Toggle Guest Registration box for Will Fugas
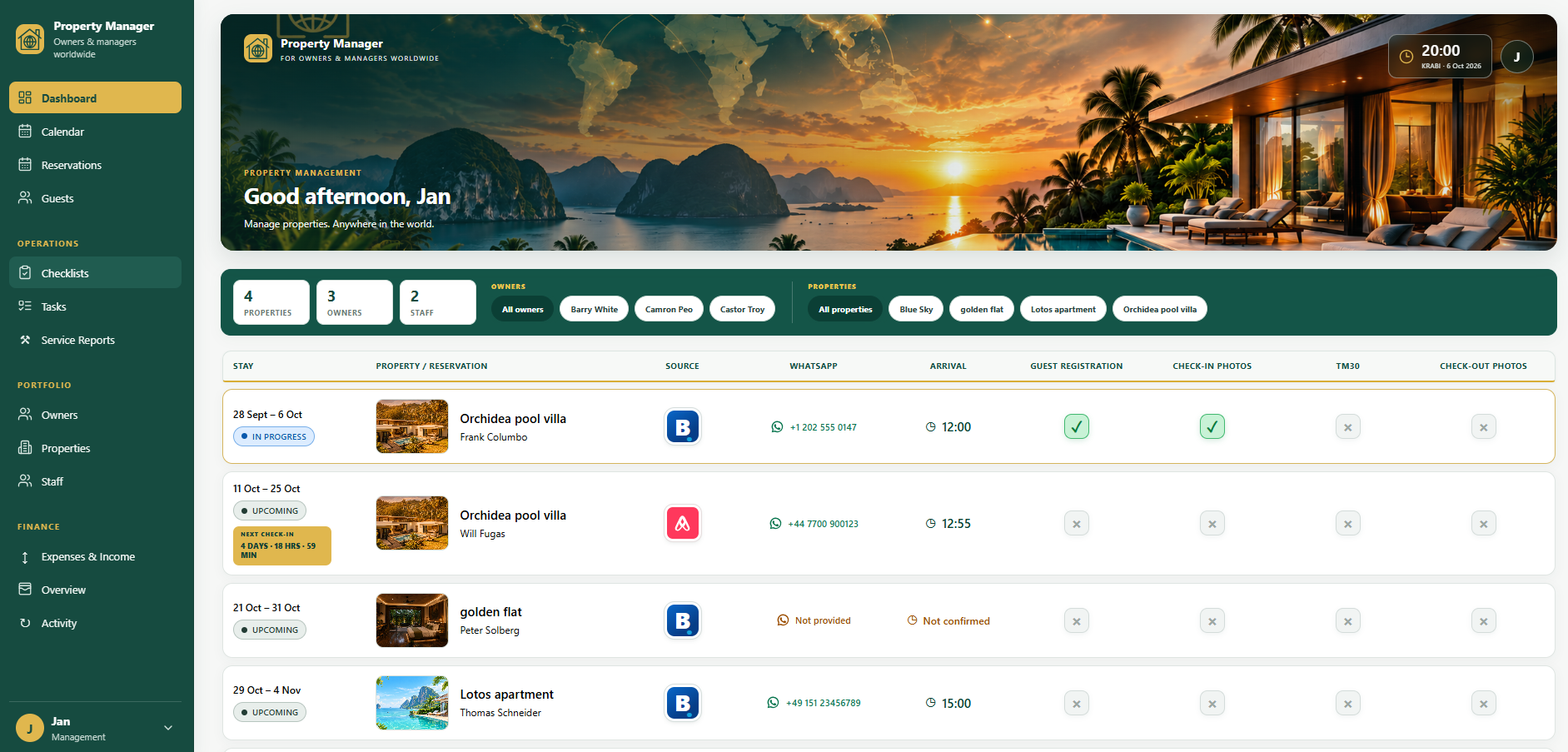The width and height of the screenshot is (1568, 752). 1077,524
